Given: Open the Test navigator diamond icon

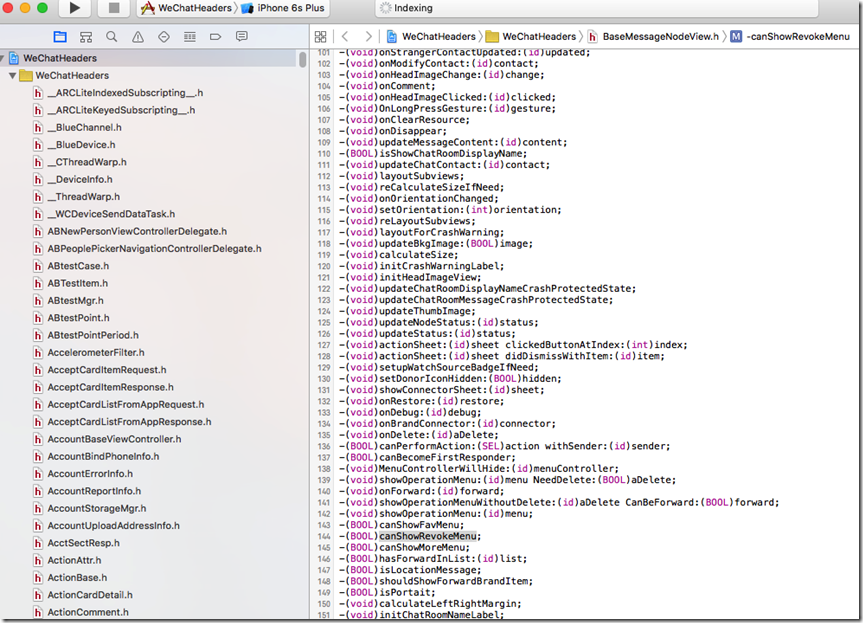Looking at the screenshot, I should pos(163,37).
